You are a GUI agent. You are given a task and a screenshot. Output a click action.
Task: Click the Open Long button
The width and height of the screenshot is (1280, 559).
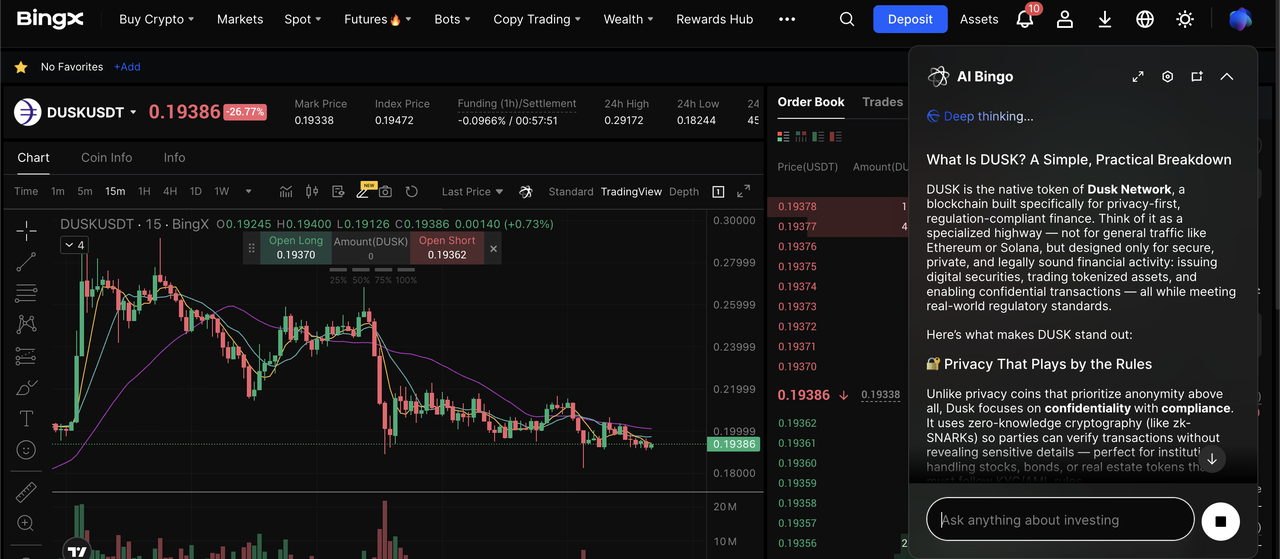[x=296, y=248]
